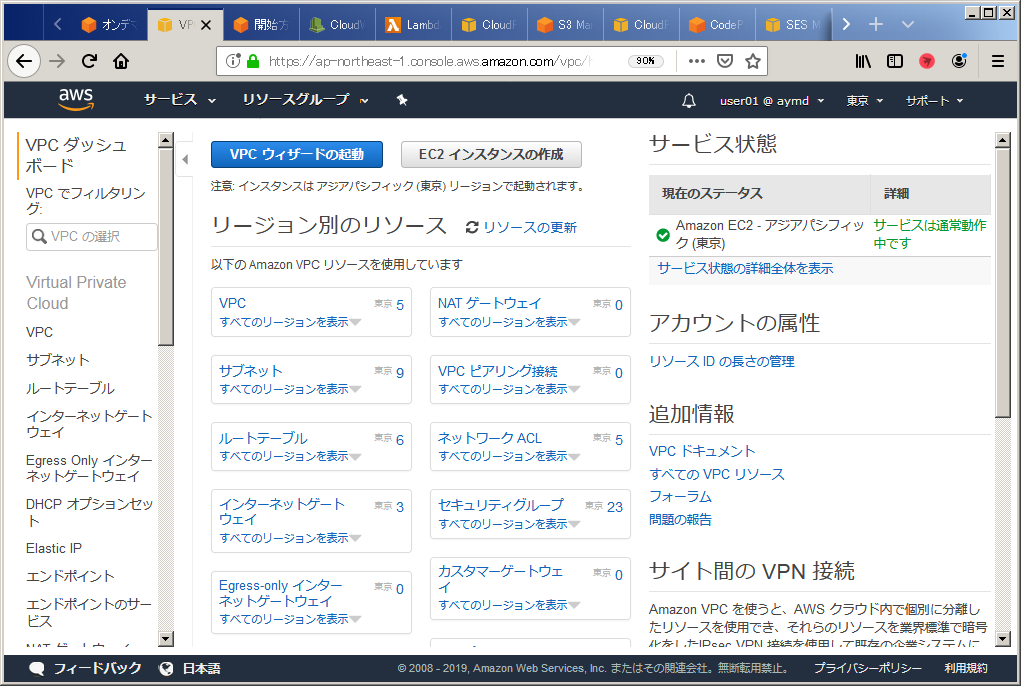This screenshot has width=1021, height=686.
Task: Click left navigation scrollbar down arrow
Action: (166, 638)
